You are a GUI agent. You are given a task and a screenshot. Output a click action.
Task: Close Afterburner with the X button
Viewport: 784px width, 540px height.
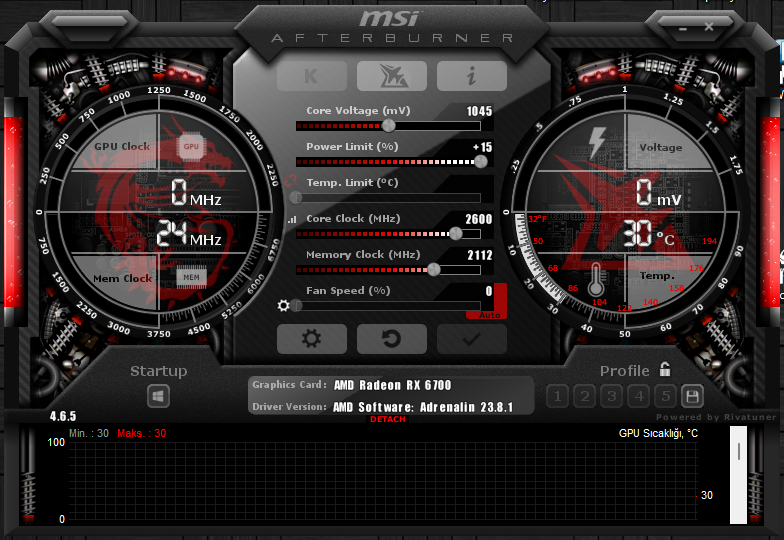click(709, 27)
